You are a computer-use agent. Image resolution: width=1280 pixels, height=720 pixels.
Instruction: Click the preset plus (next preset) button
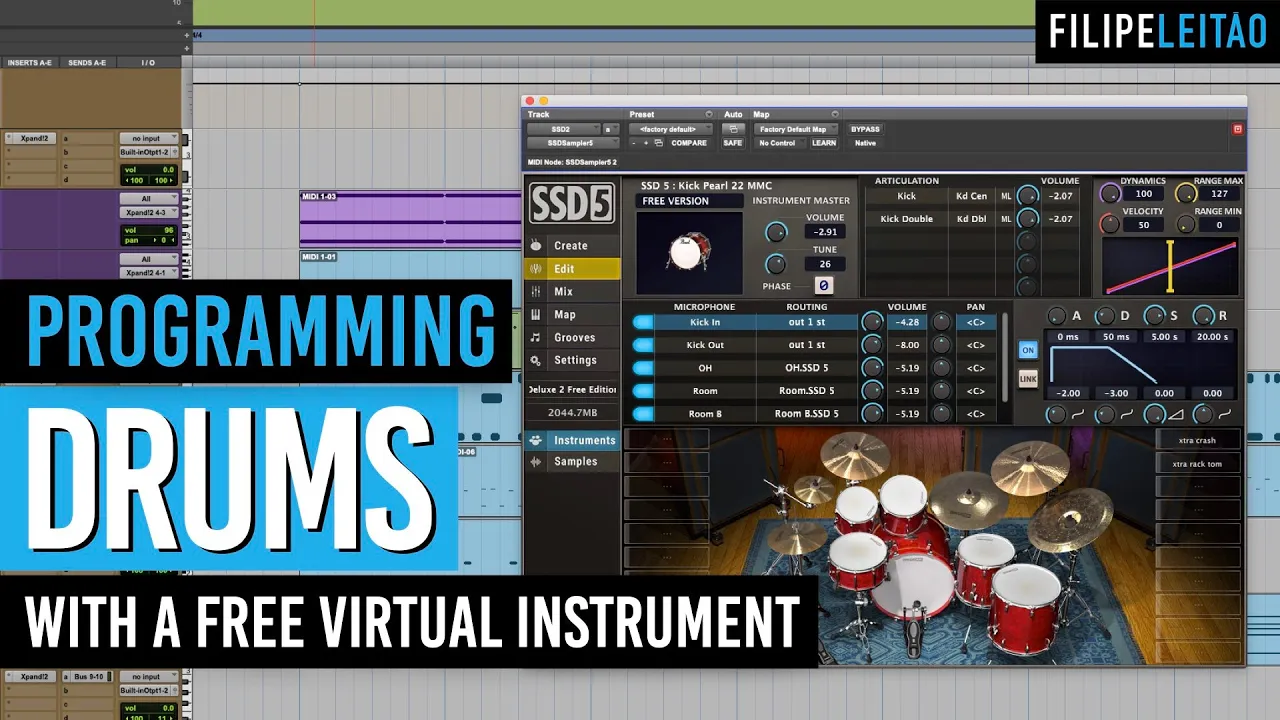[x=646, y=143]
